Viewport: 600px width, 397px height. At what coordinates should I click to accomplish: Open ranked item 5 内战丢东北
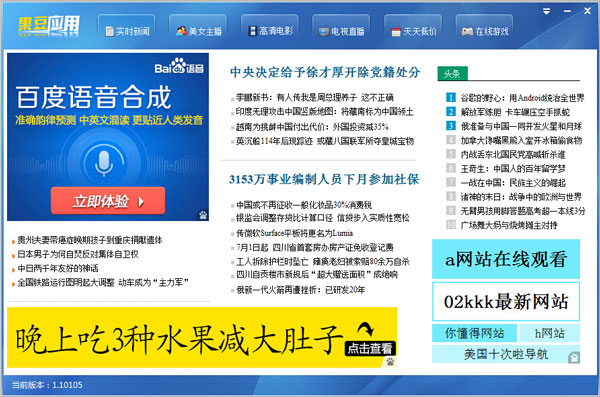pyautogui.click(x=513, y=155)
